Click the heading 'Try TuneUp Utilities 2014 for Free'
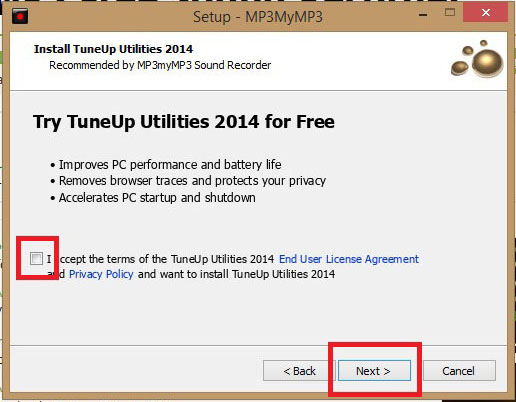 [184, 122]
